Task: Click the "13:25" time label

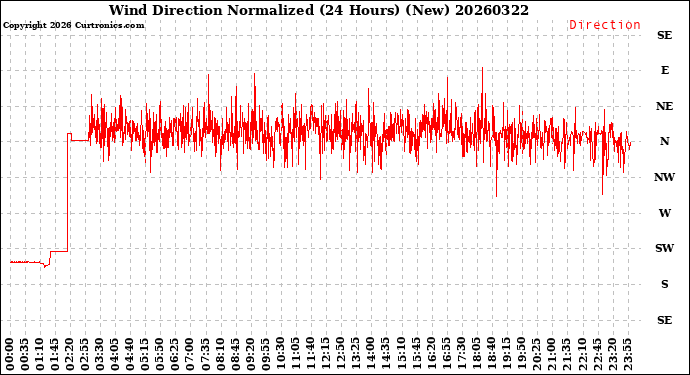Action: point(356,354)
